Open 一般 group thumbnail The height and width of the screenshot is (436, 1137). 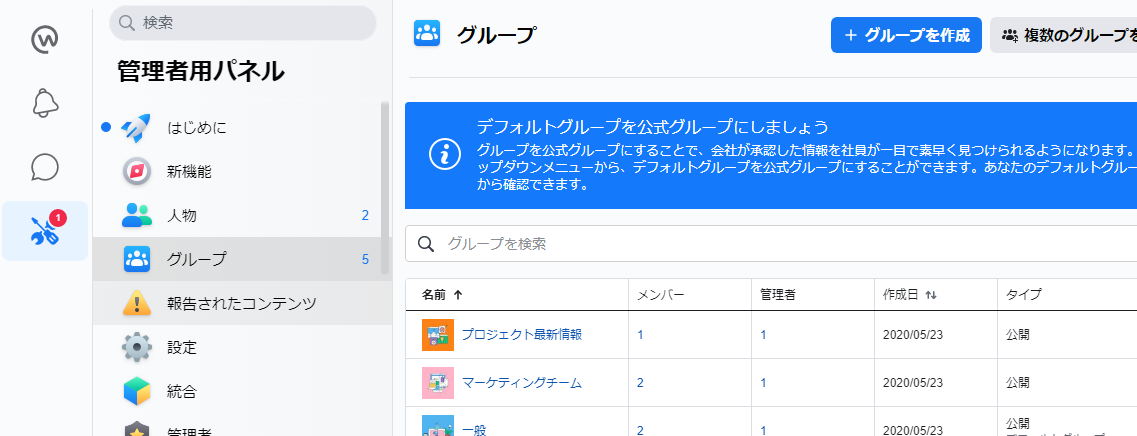click(438, 426)
